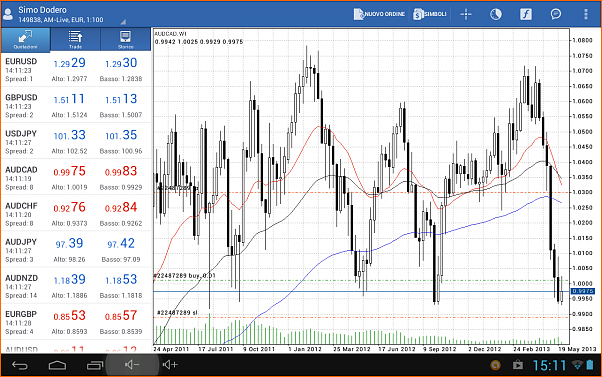
Task: Switch to the Quotazioni tab
Action: (x=25, y=40)
